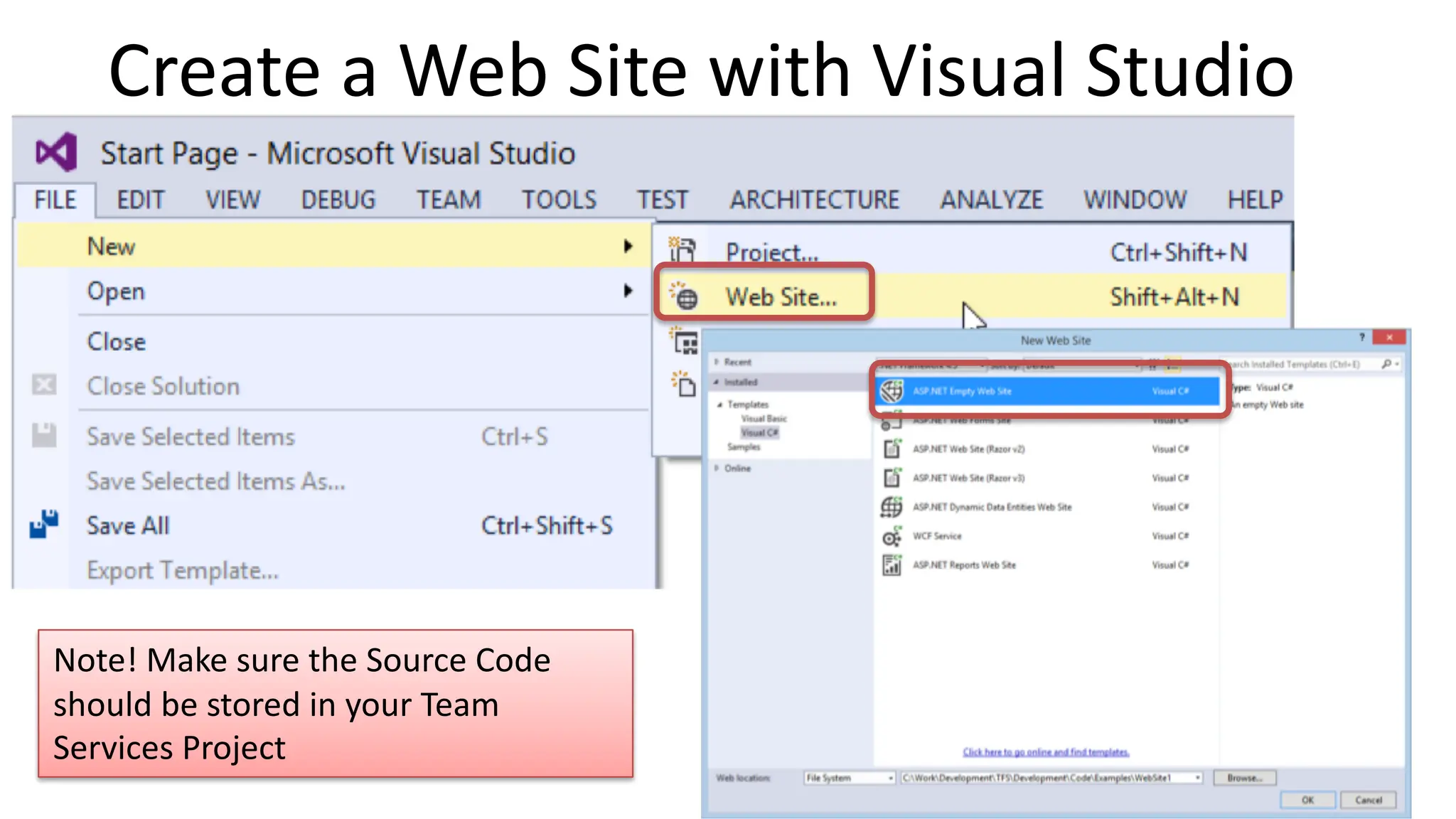
Task: Open the TEAM menu
Action: point(449,200)
